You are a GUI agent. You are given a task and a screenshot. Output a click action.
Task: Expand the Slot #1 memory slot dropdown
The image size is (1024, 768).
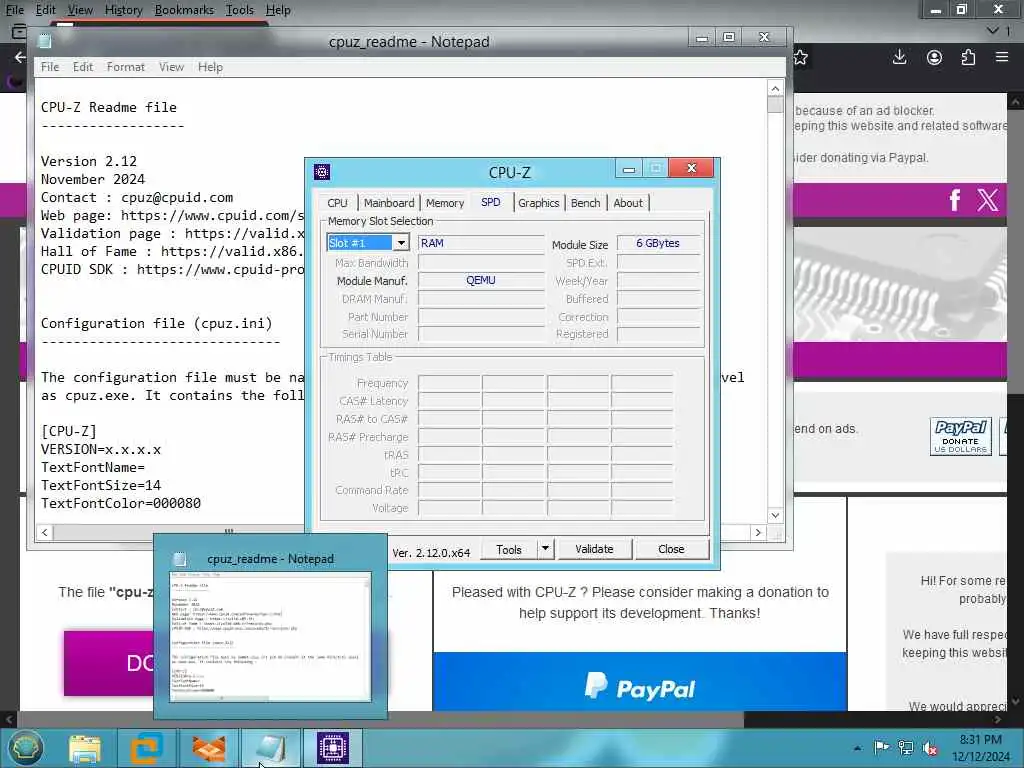coord(401,243)
